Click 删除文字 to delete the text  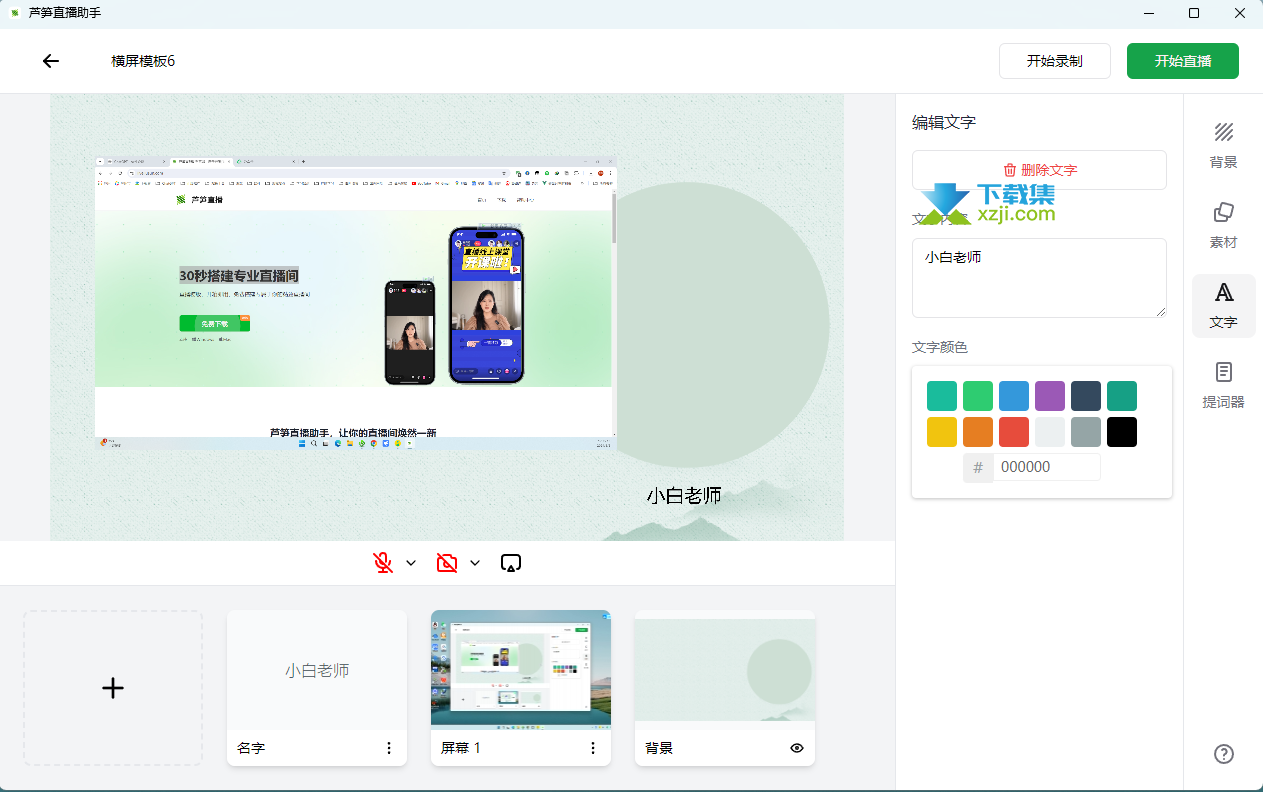[x=1039, y=170]
